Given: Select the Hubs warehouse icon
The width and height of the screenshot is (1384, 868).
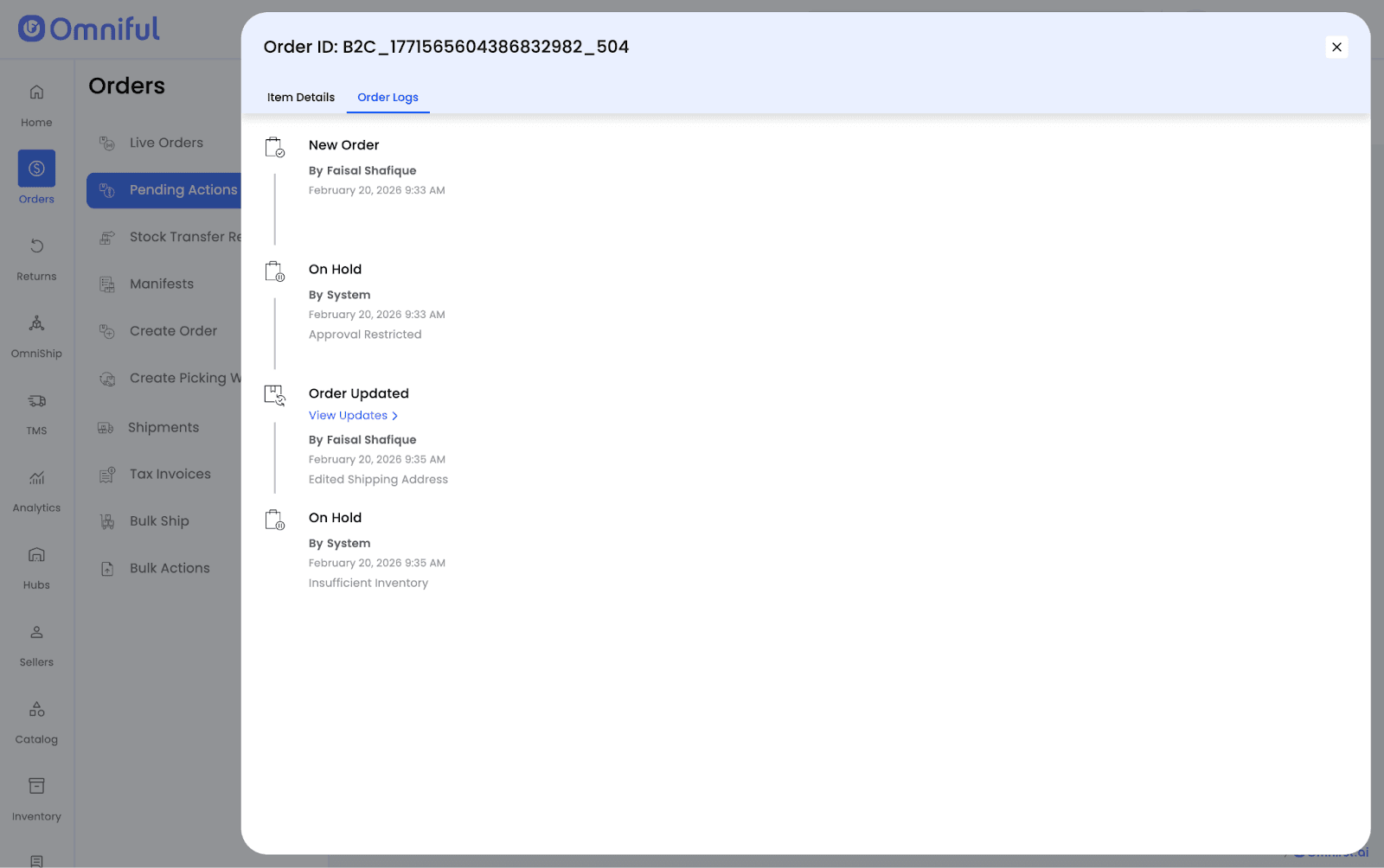Looking at the screenshot, I should coord(36,555).
